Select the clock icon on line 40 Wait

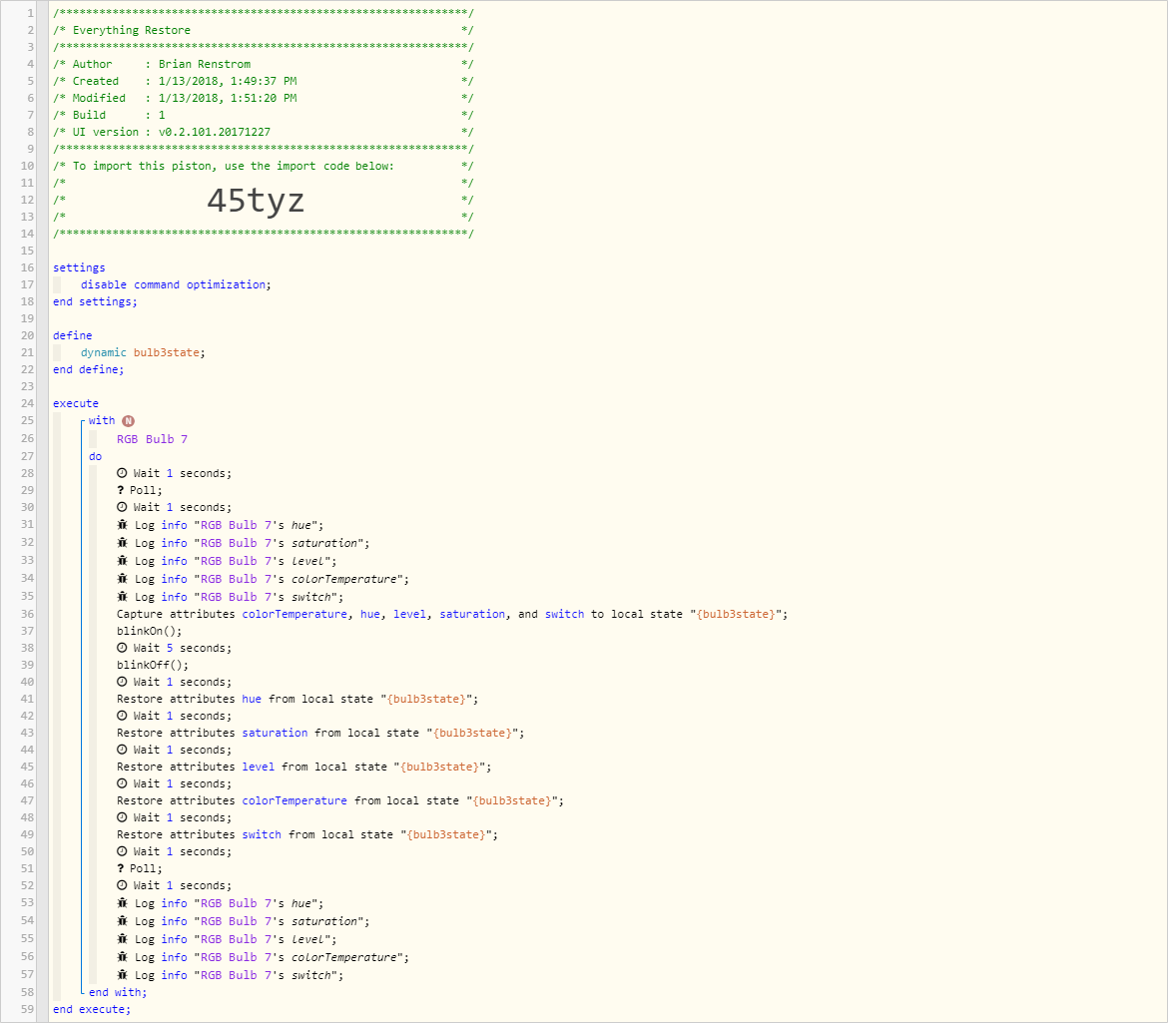[x=122, y=682]
